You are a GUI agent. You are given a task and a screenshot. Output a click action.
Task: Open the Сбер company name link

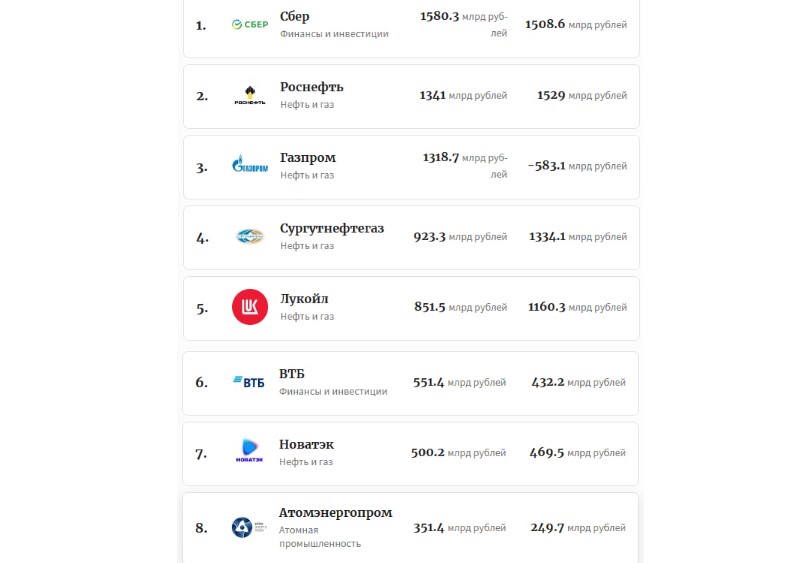pos(295,16)
